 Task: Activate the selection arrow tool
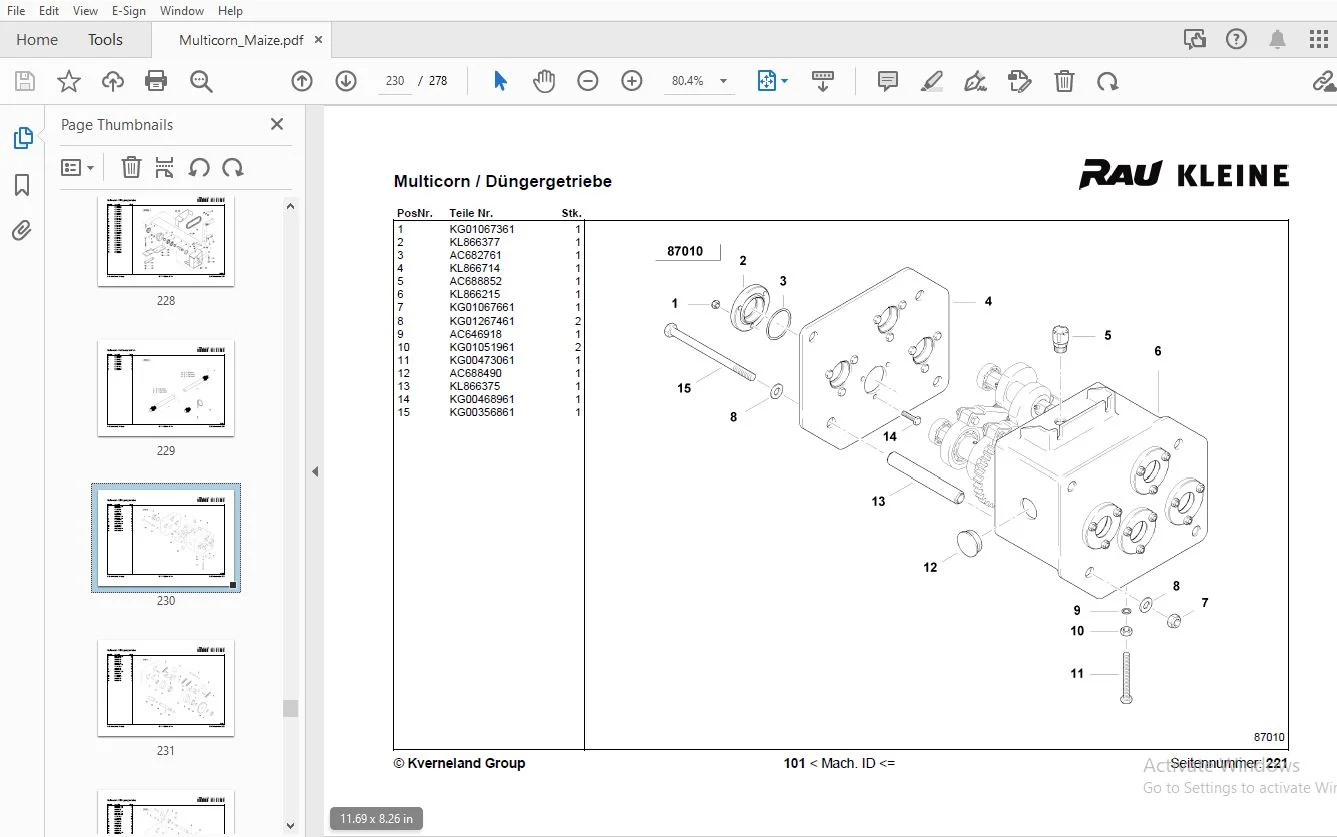tap(501, 81)
